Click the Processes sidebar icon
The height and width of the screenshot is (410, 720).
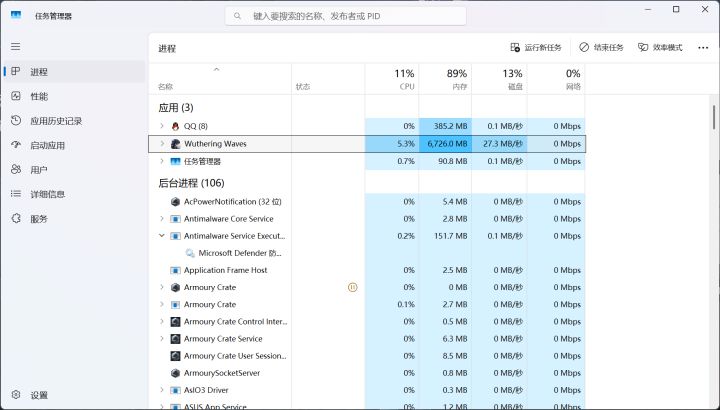[x=16, y=71]
